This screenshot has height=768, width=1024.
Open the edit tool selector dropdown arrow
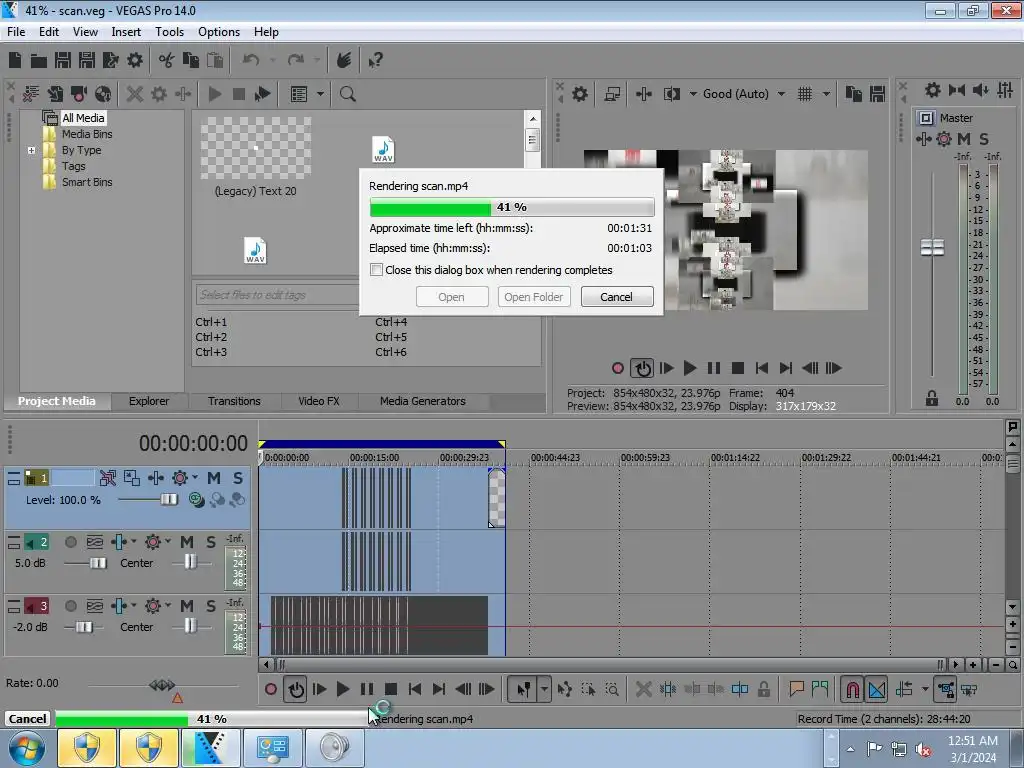click(544, 689)
